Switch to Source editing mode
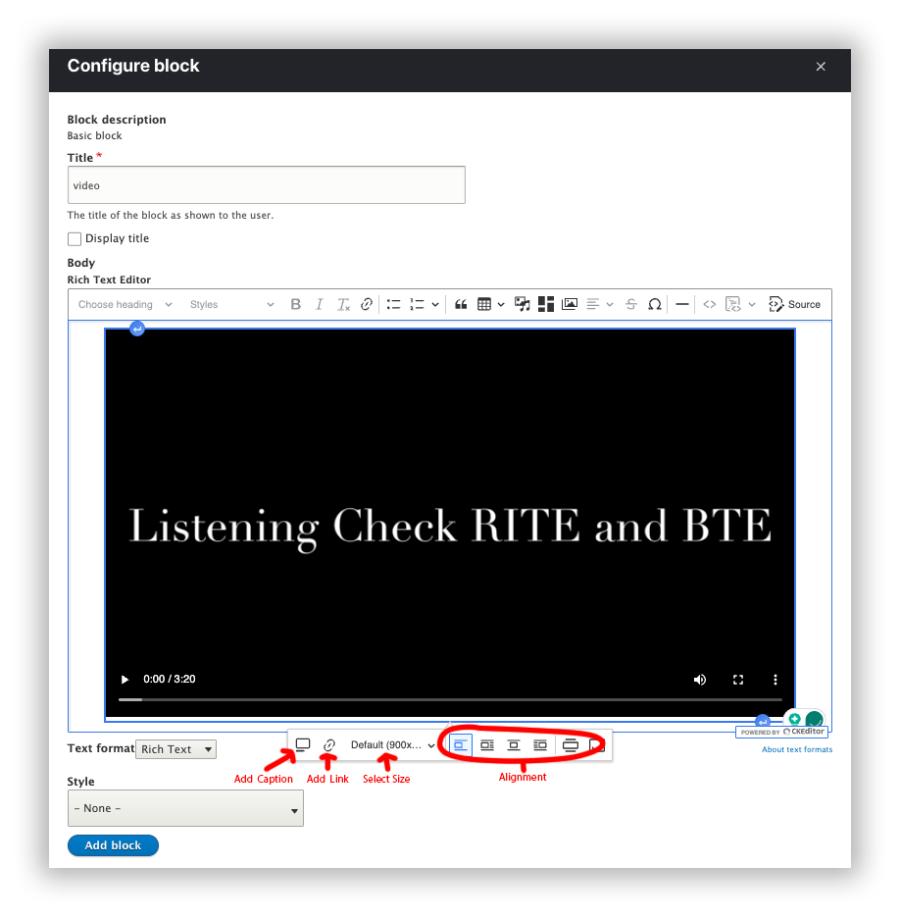The image size is (900, 917). (794, 305)
